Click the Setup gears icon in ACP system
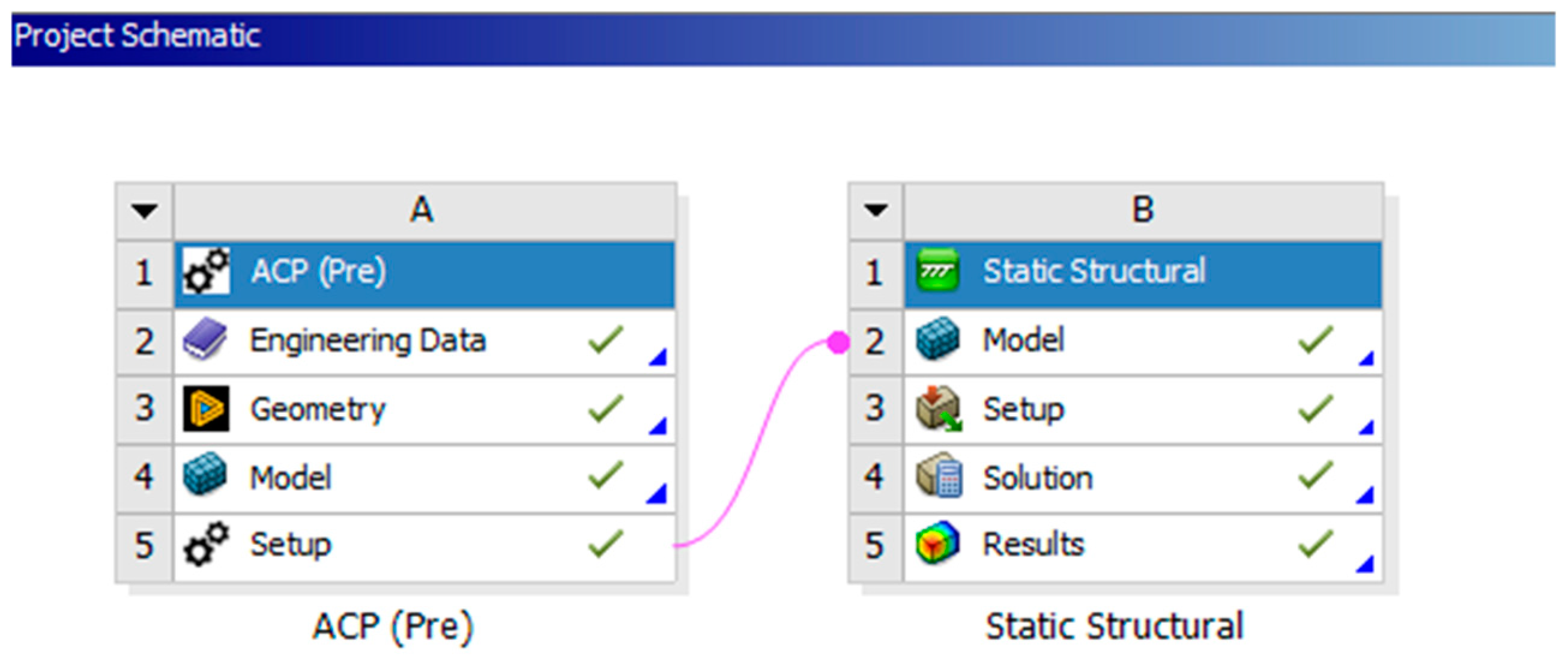This screenshot has width=1568, height=662. (207, 544)
